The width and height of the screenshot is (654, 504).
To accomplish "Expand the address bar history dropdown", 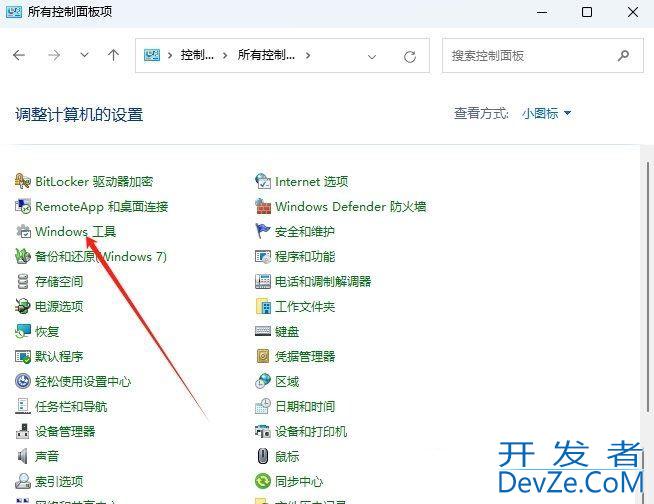I will 372,56.
